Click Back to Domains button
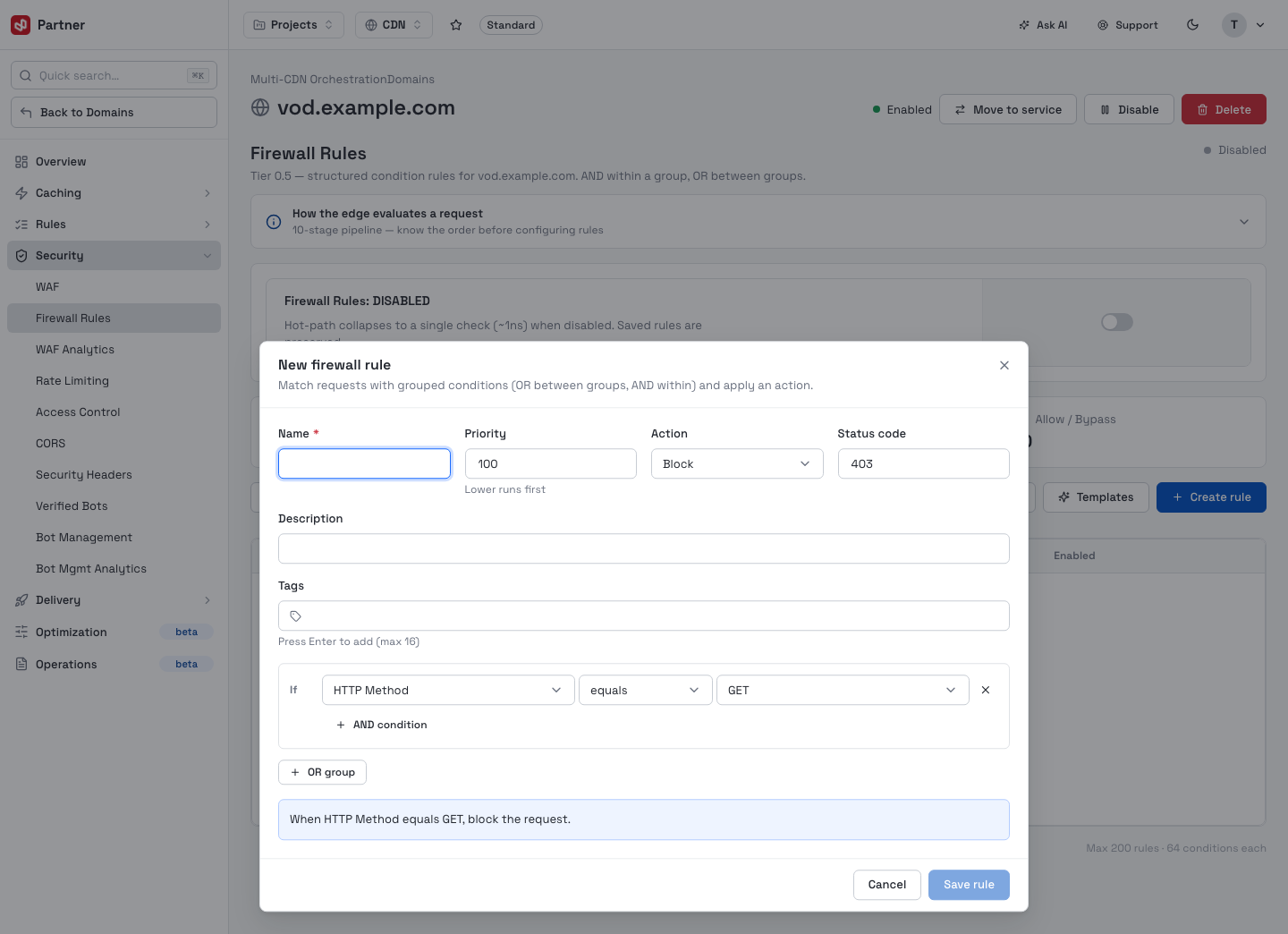Screen dimensions: 1288x934 114,113
